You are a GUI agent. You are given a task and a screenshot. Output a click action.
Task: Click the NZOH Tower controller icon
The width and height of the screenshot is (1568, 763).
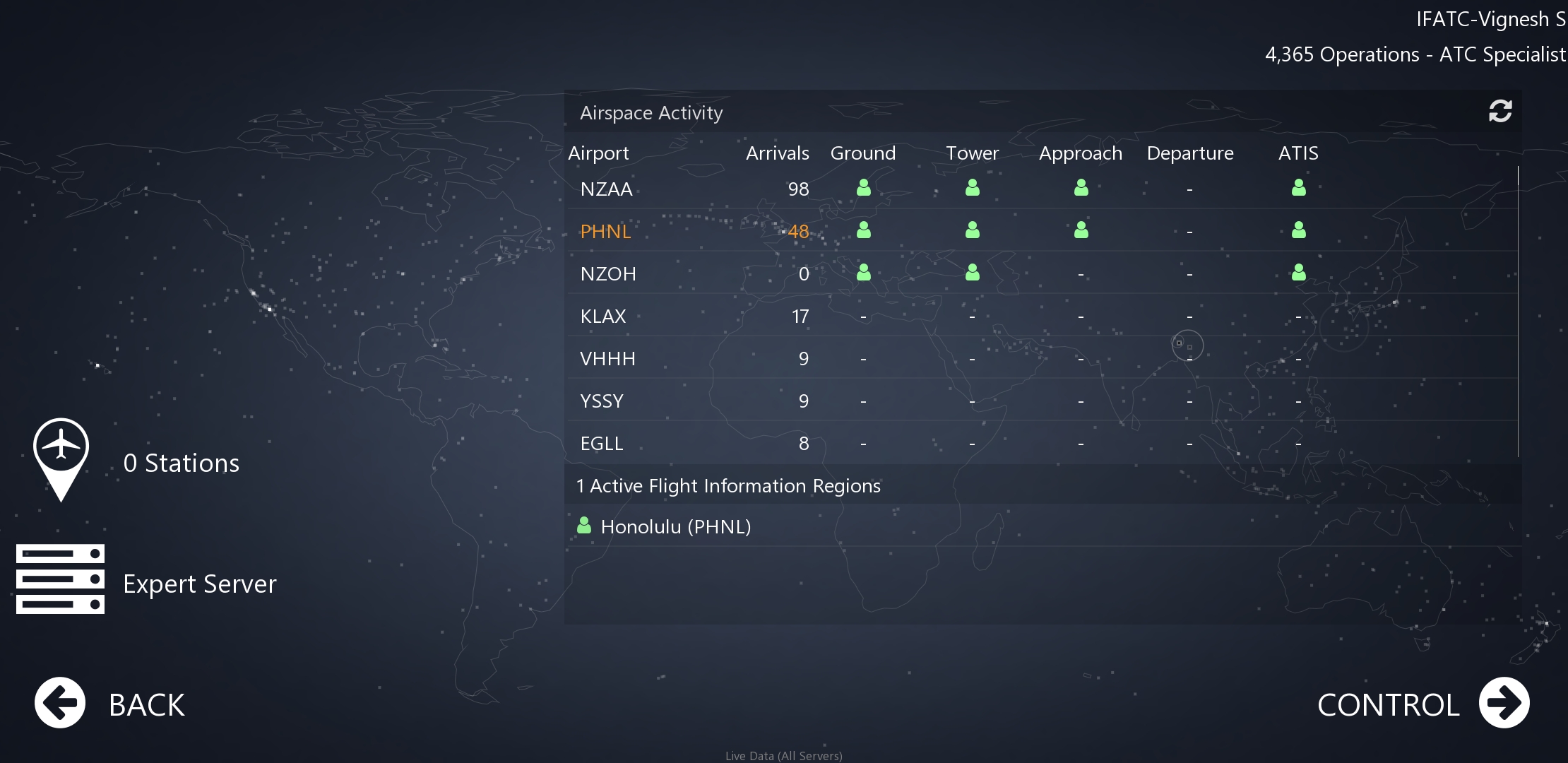[973, 273]
